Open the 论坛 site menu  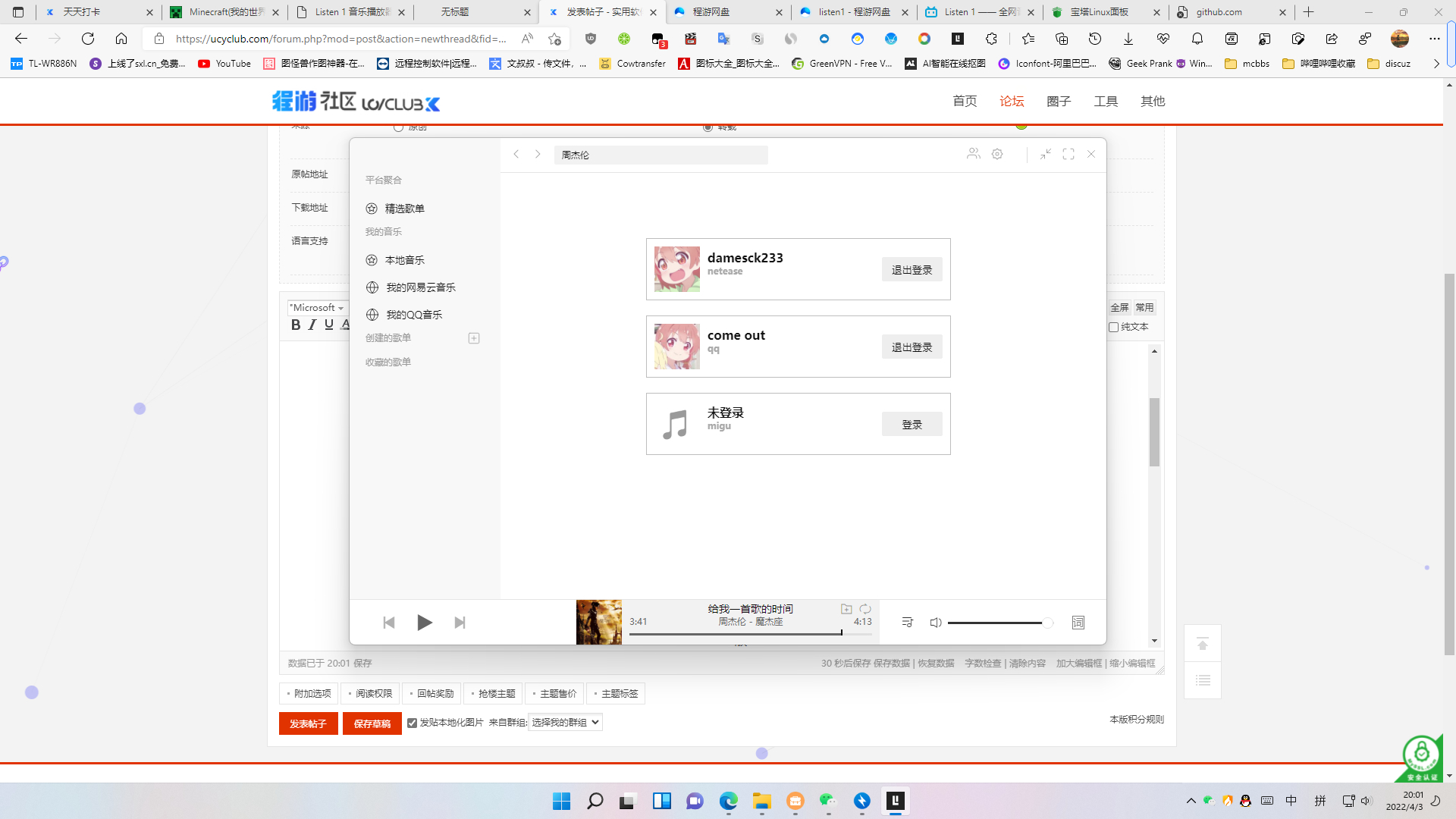point(1012,101)
